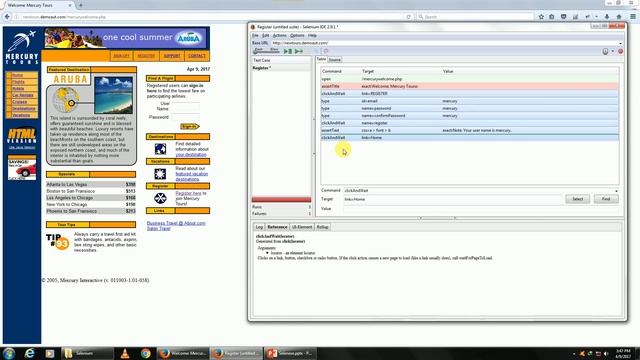Viewport: 640px width, 360px height.
Task: Expand the Base URL dropdown arrow
Action: tap(620, 43)
